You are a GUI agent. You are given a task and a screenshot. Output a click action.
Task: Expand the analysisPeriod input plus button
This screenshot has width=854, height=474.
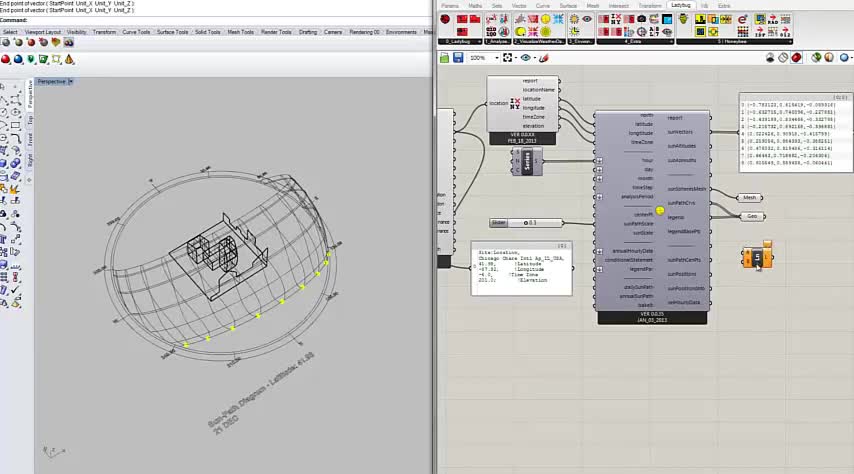599,197
